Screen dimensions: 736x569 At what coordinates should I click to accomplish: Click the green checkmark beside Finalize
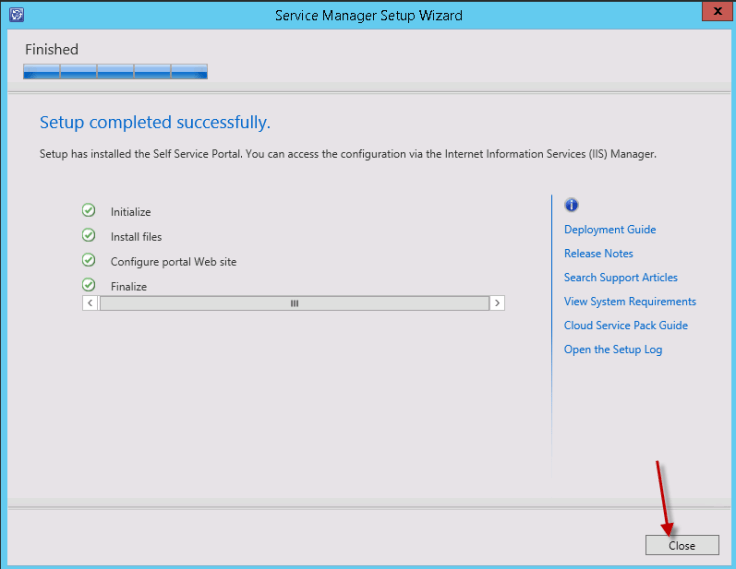coord(89,285)
